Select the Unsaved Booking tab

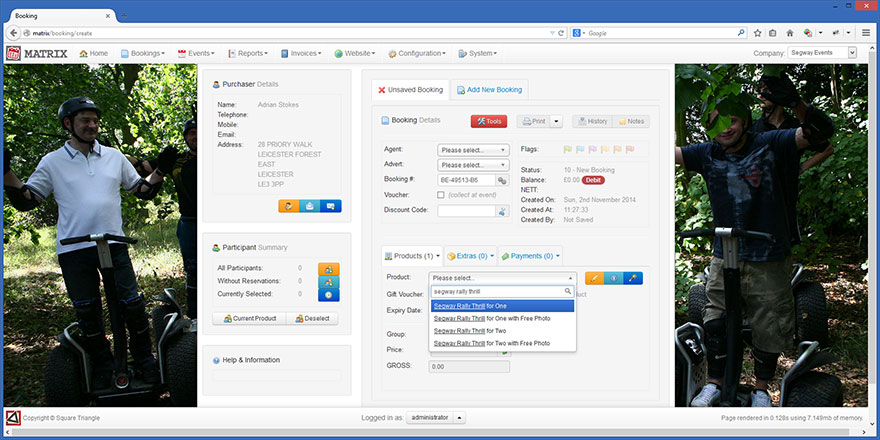pyautogui.click(x=410, y=90)
